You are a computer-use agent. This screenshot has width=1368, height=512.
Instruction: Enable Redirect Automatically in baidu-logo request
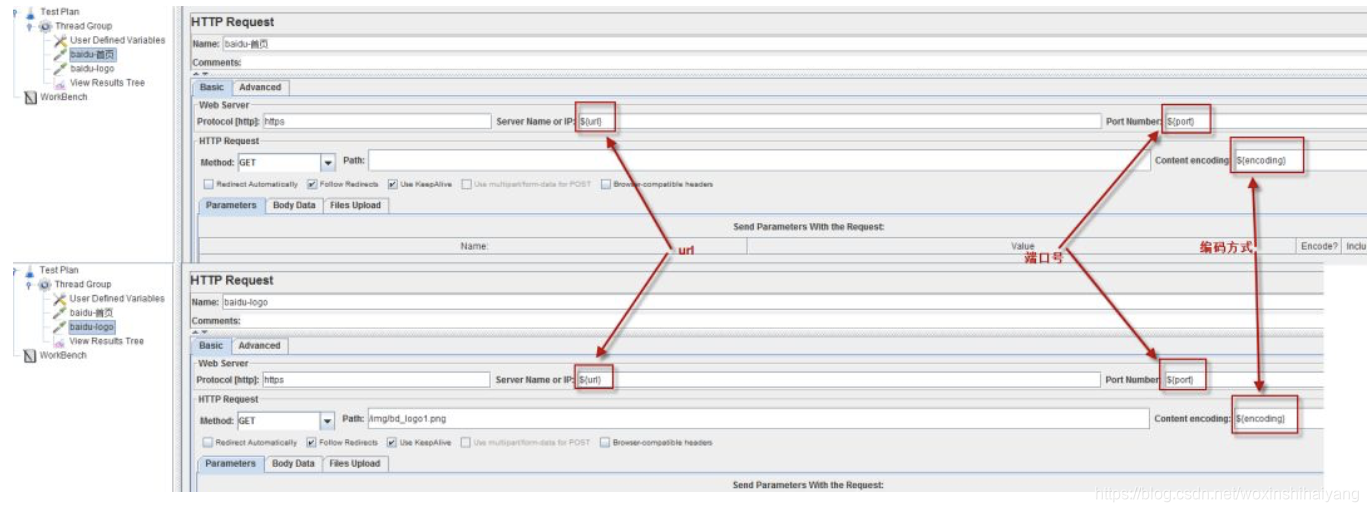coord(208,442)
